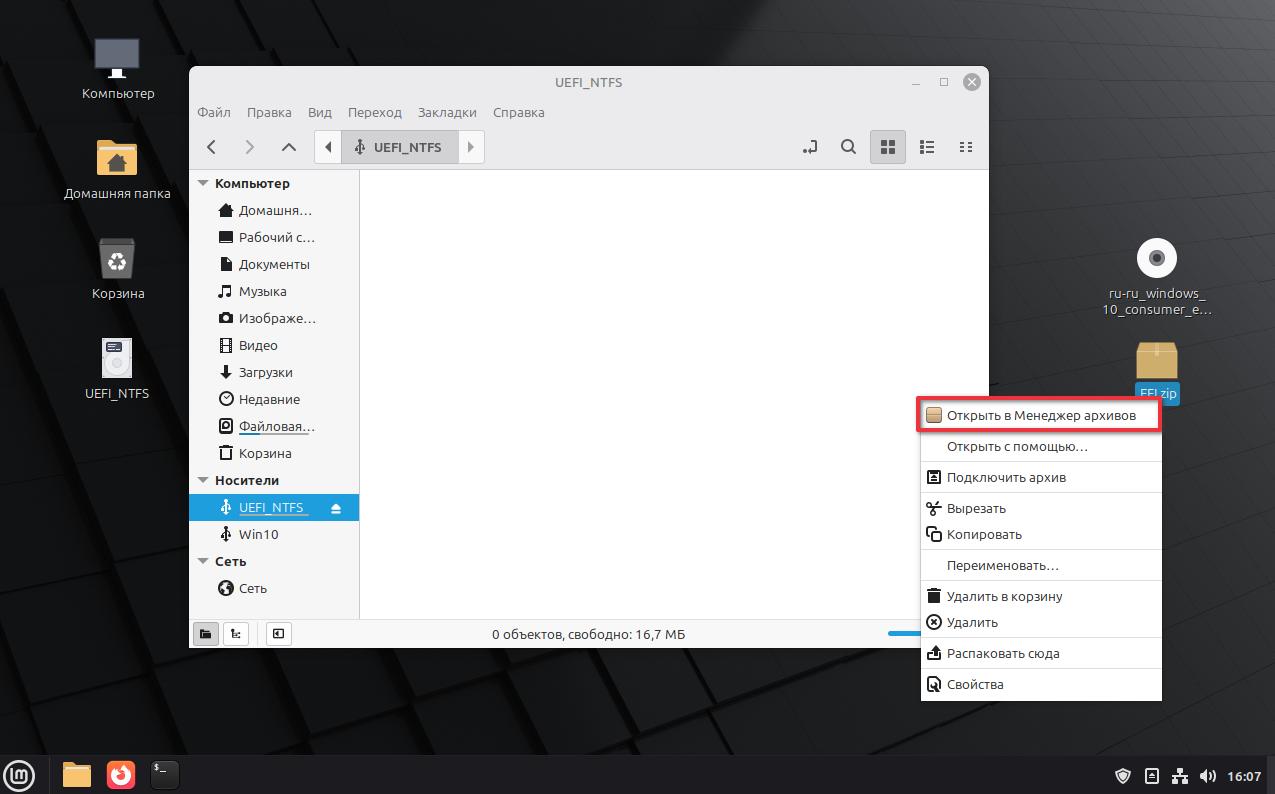Open the volume tray icon
Image resolution: width=1275 pixels, height=794 pixels.
pyautogui.click(x=1208, y=776)
